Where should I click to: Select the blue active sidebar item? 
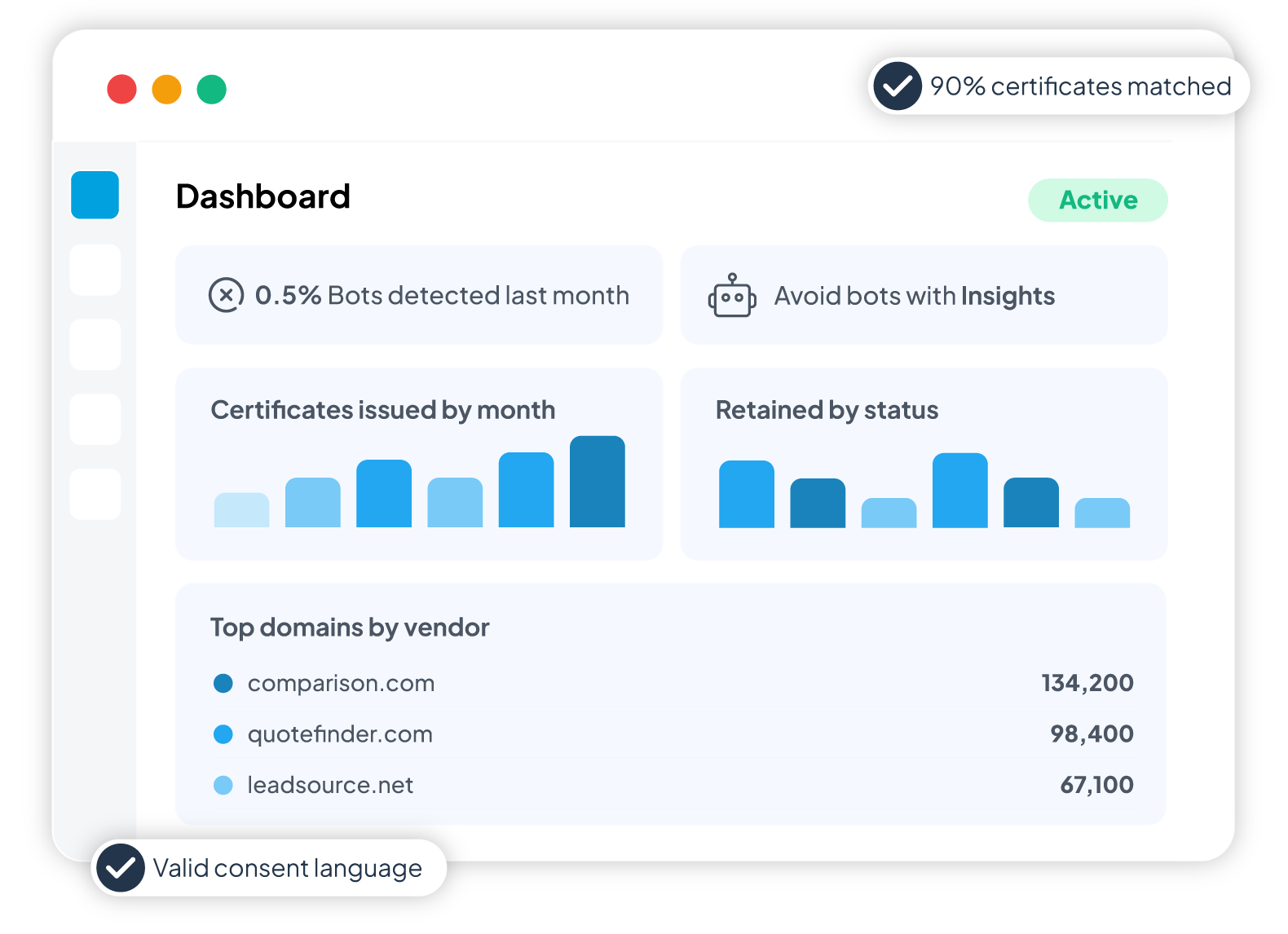tap(95, 195)
